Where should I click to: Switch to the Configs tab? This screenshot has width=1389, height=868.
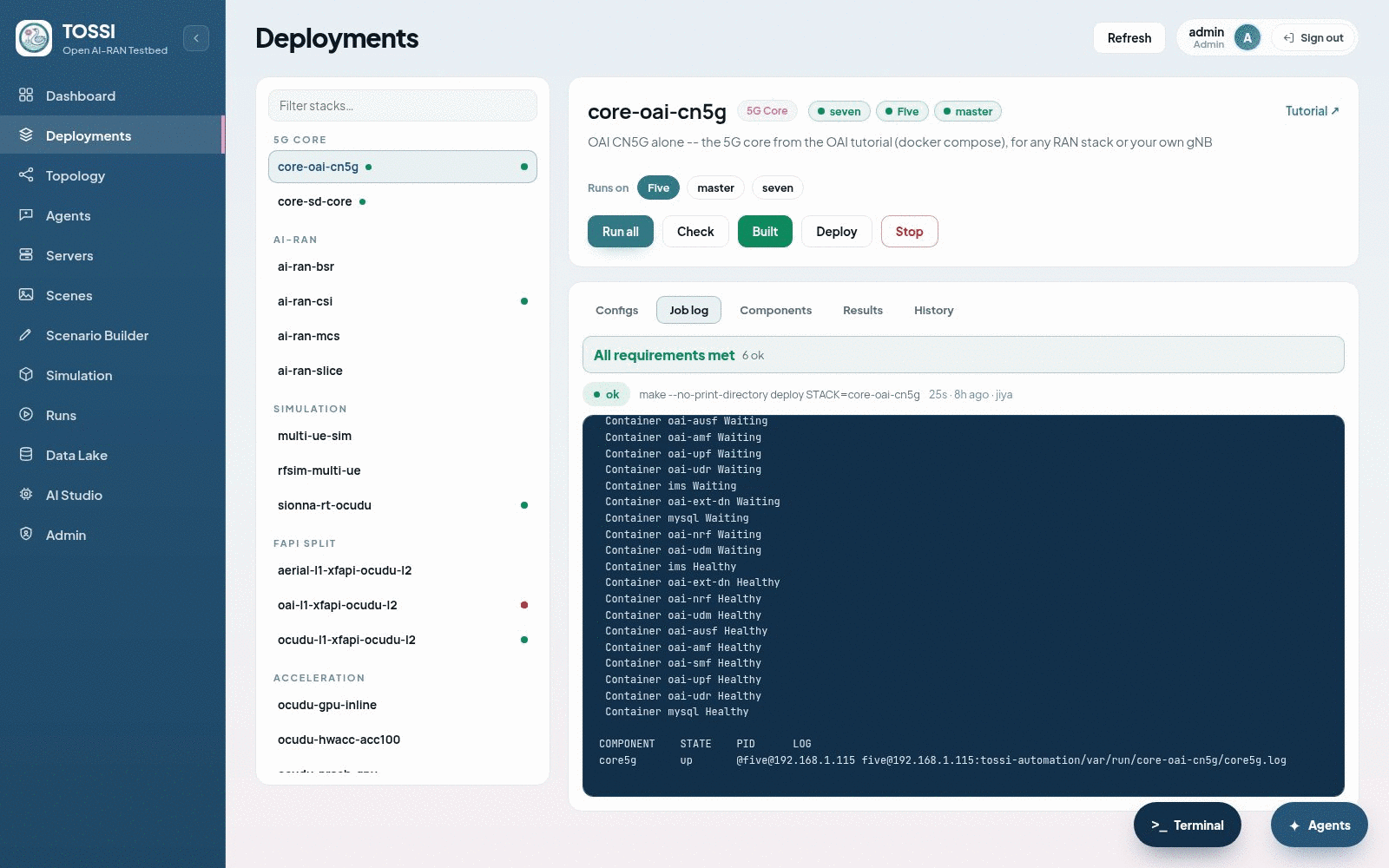point(617,310)
